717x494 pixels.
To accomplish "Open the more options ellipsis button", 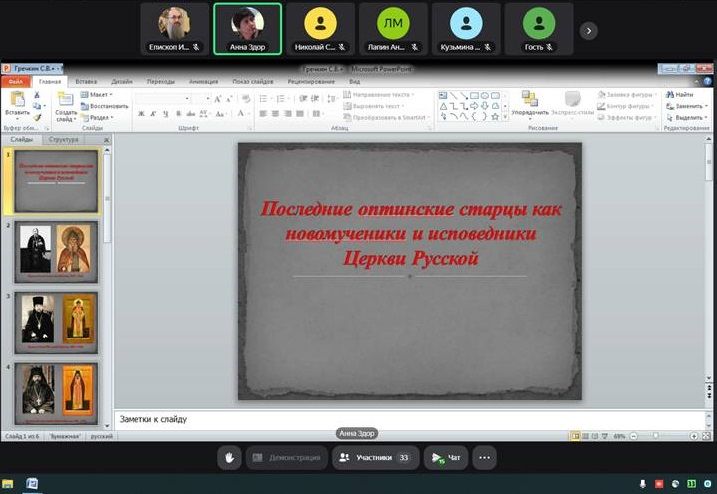I will tap(484, 457).
